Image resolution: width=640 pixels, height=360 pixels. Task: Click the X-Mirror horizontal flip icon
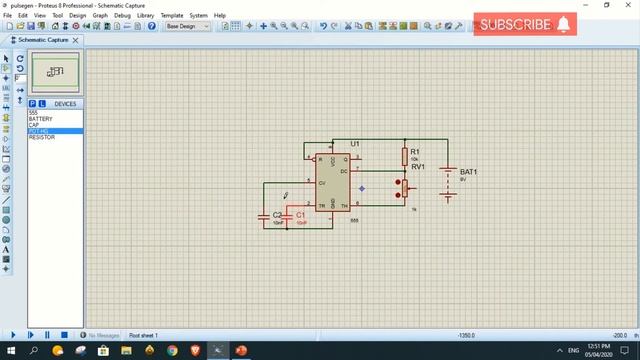point(20,90)
